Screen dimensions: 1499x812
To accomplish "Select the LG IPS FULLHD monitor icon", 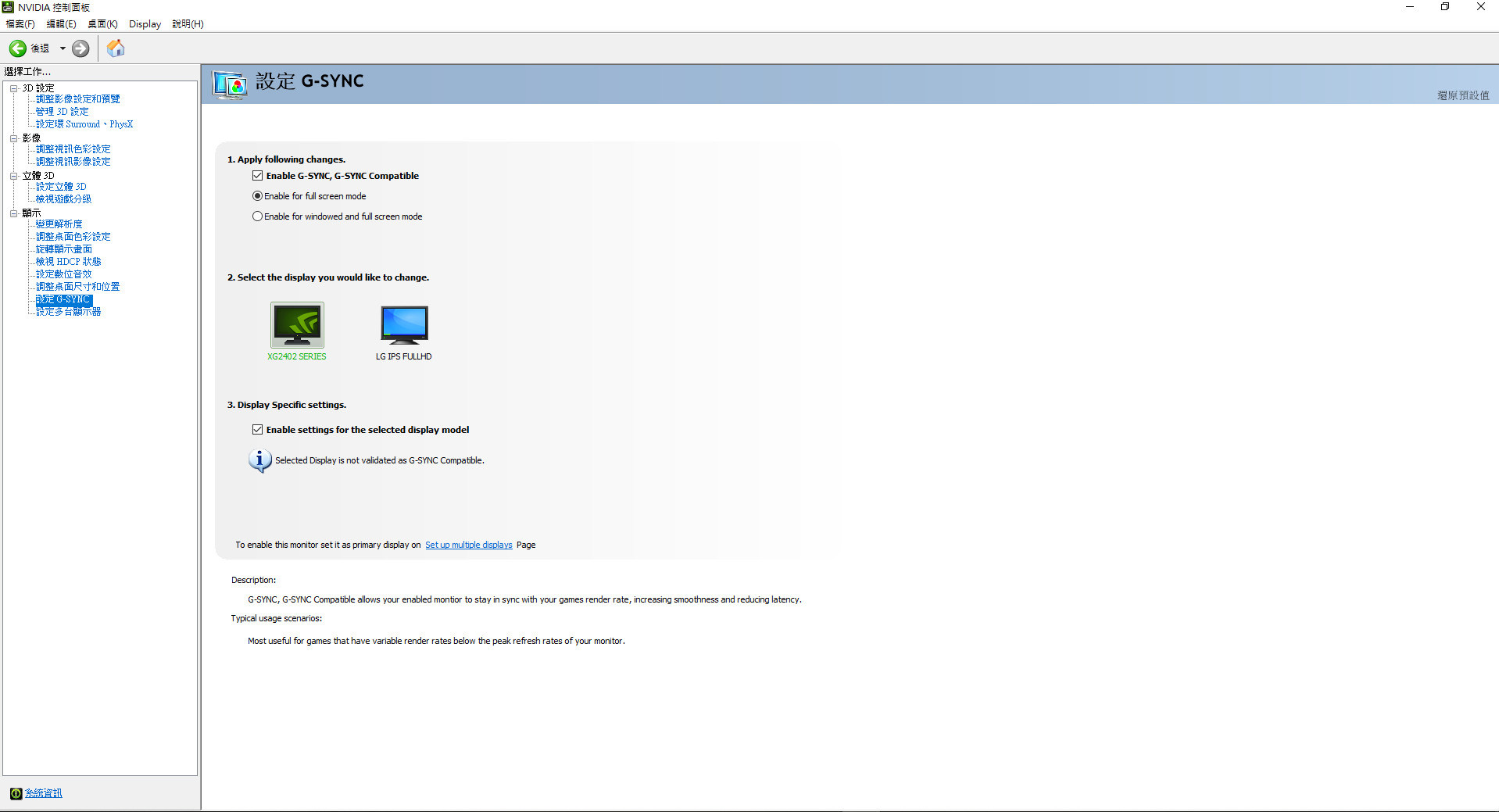I will click(x=404, y=325).
